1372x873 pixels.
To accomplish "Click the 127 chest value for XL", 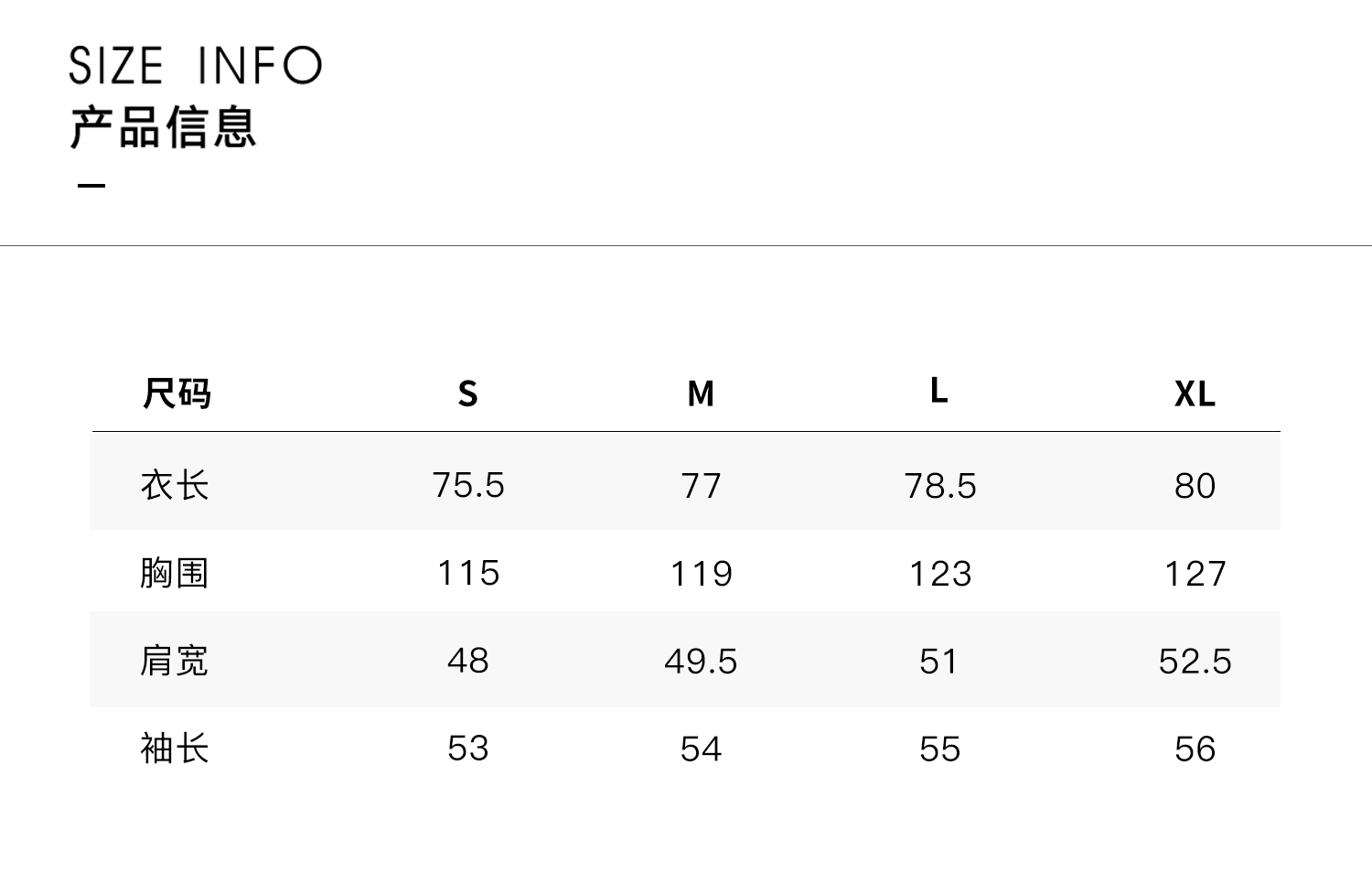I will point(1195,574).
